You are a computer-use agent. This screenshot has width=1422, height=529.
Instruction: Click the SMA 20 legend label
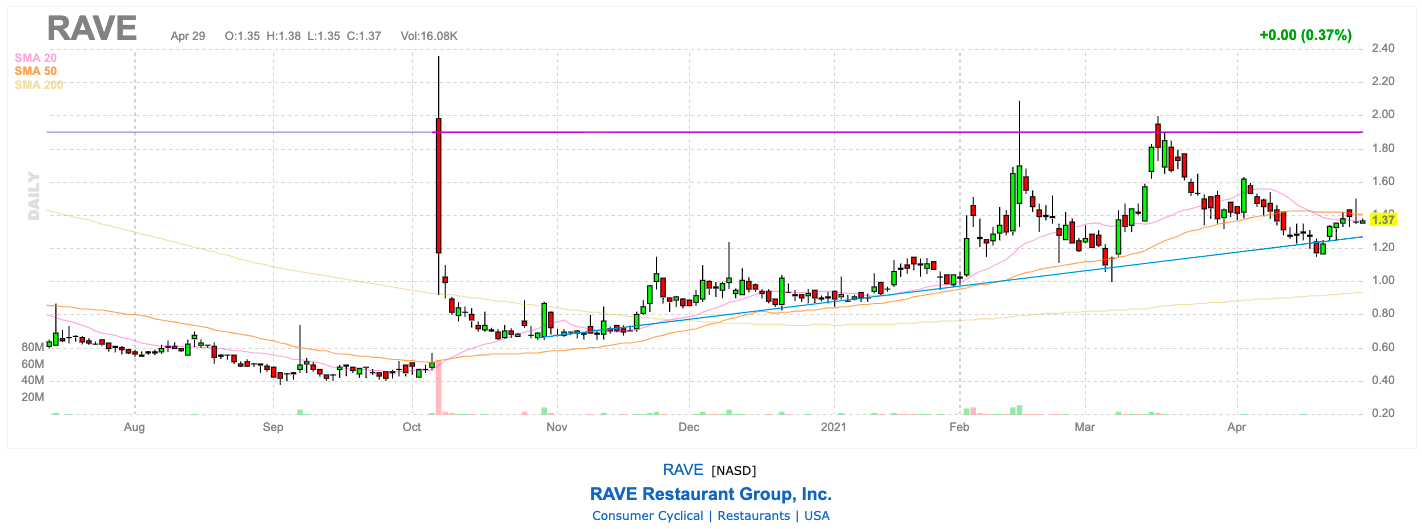coord(35,58)
